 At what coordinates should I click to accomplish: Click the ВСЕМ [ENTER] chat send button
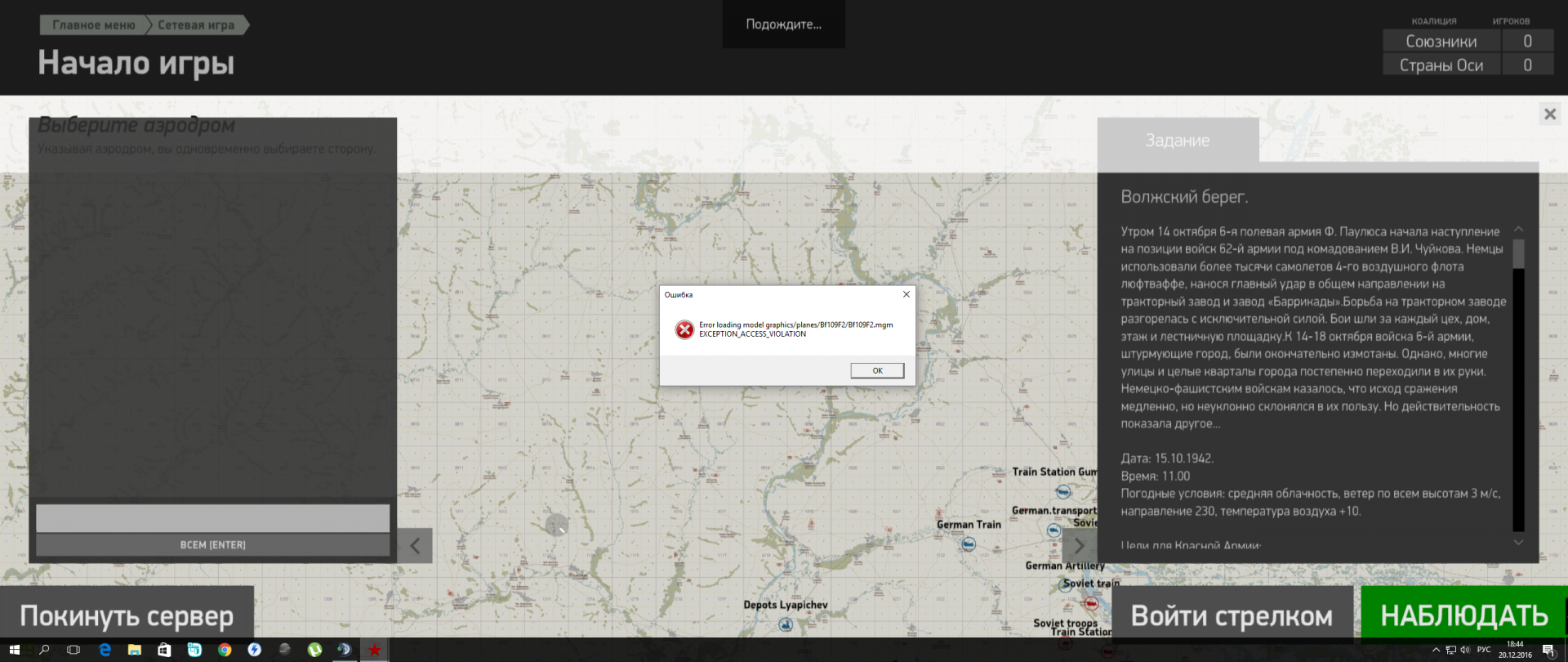coord(212,544)
